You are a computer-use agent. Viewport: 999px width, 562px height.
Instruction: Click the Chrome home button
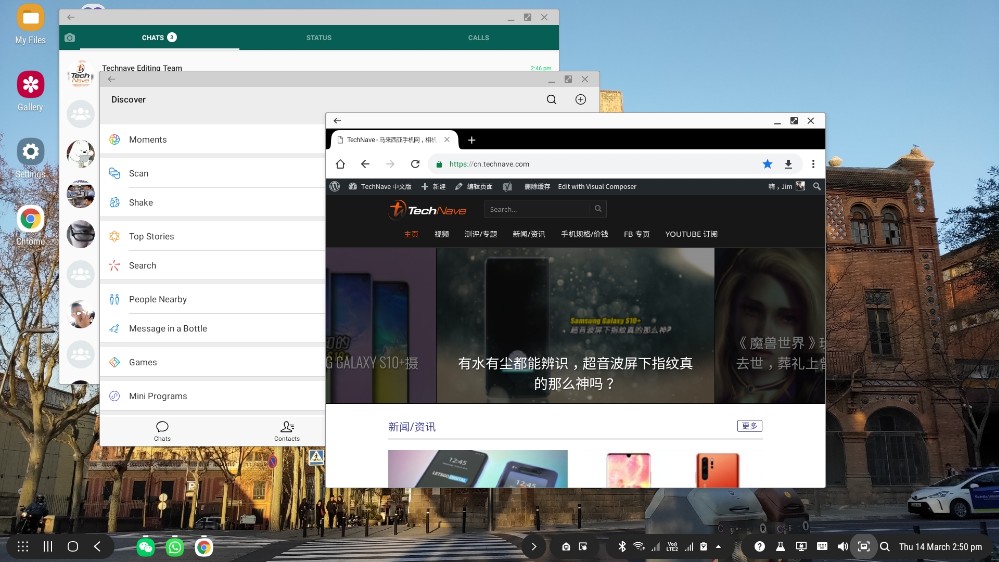[x=340, y=164]
